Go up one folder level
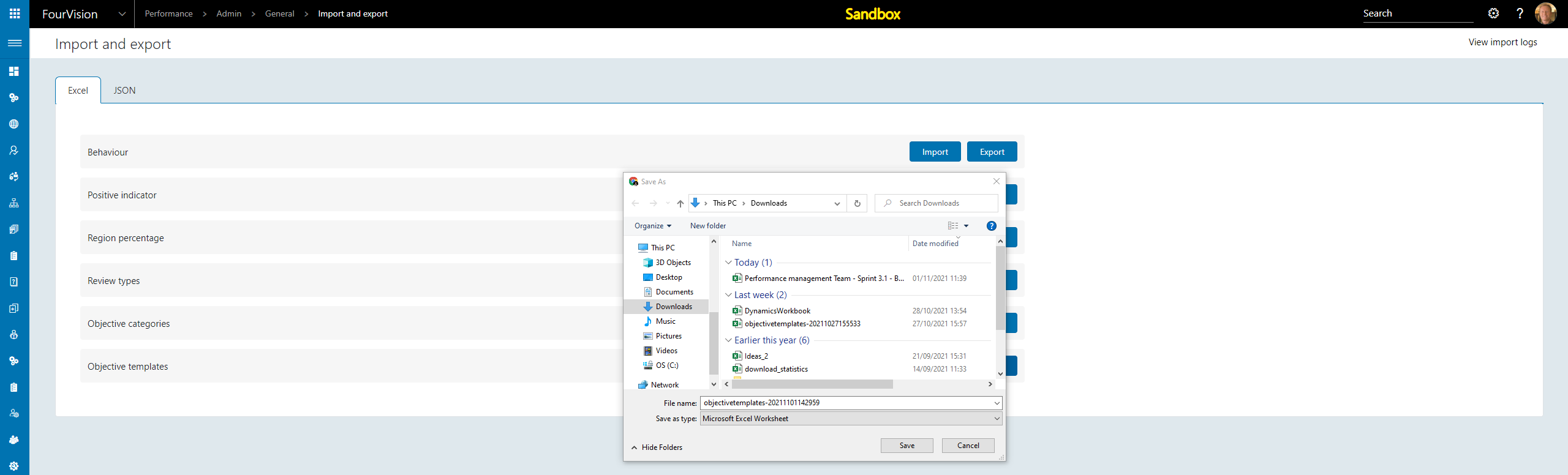The image size is (1568, 475). point(680,203)
